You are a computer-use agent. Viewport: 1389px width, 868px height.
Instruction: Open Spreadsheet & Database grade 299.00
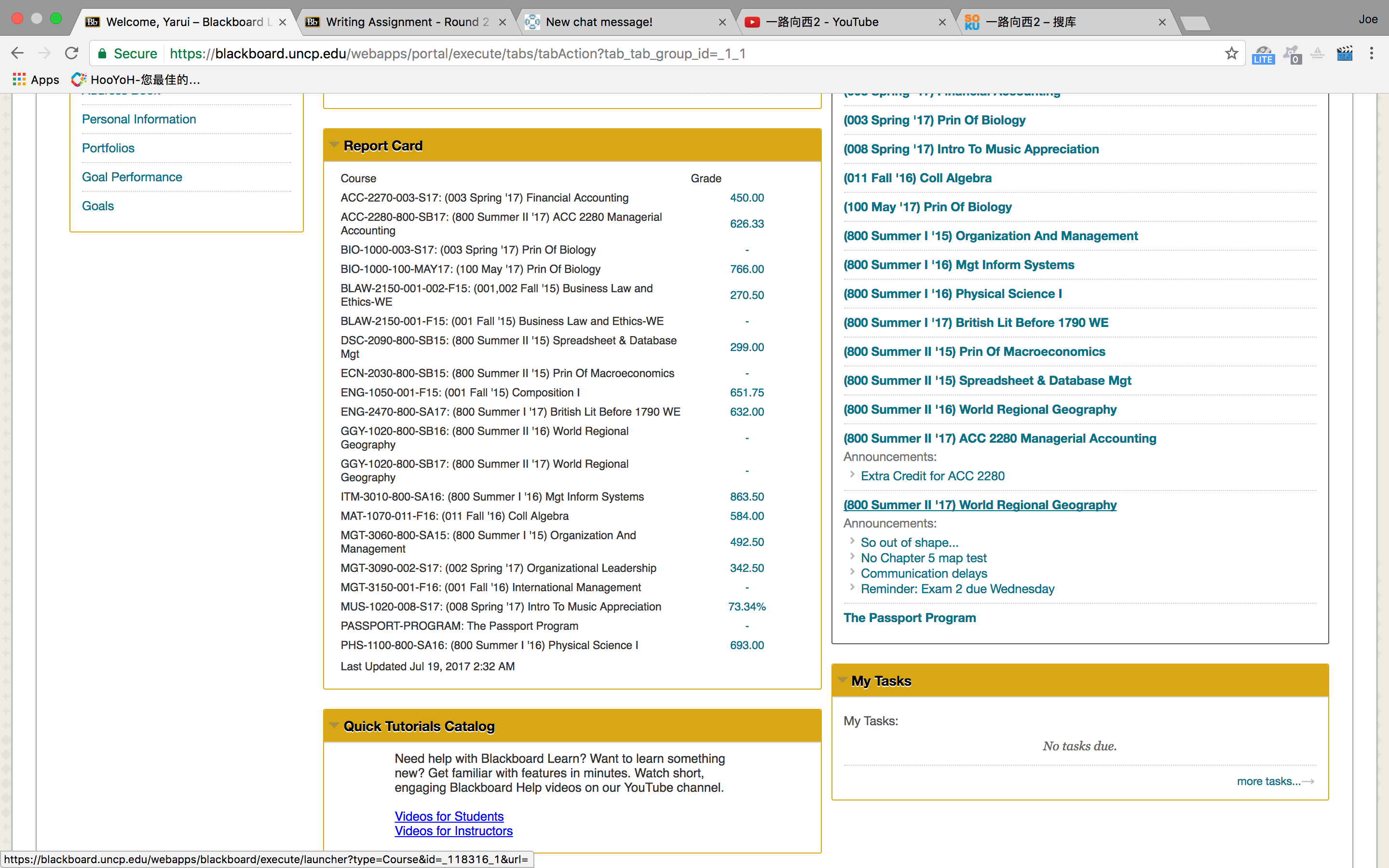(x=747, y=347)
